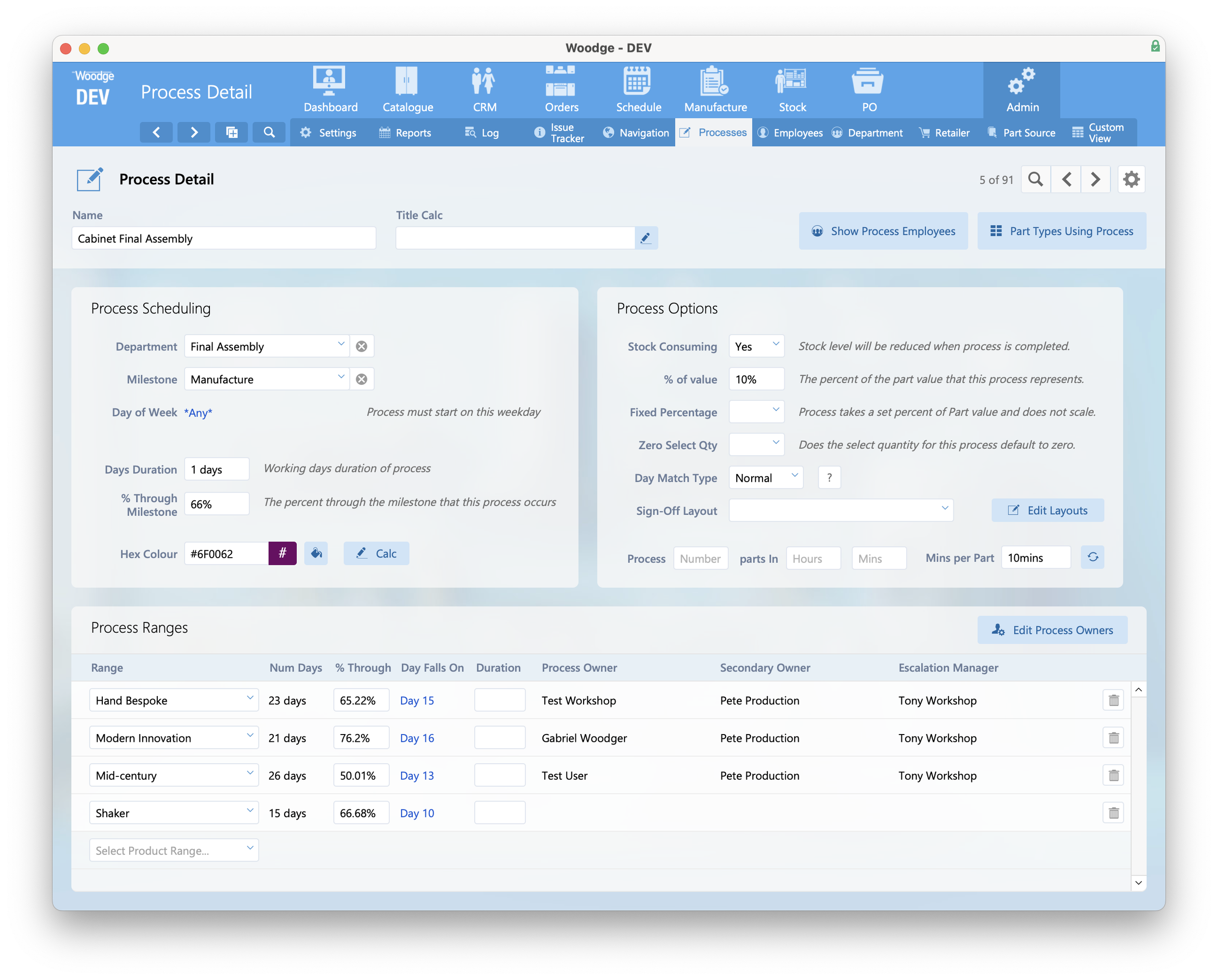Open the Select Product Range dropdown
This screenshot has width=1218, height=980.
[173, 850]
